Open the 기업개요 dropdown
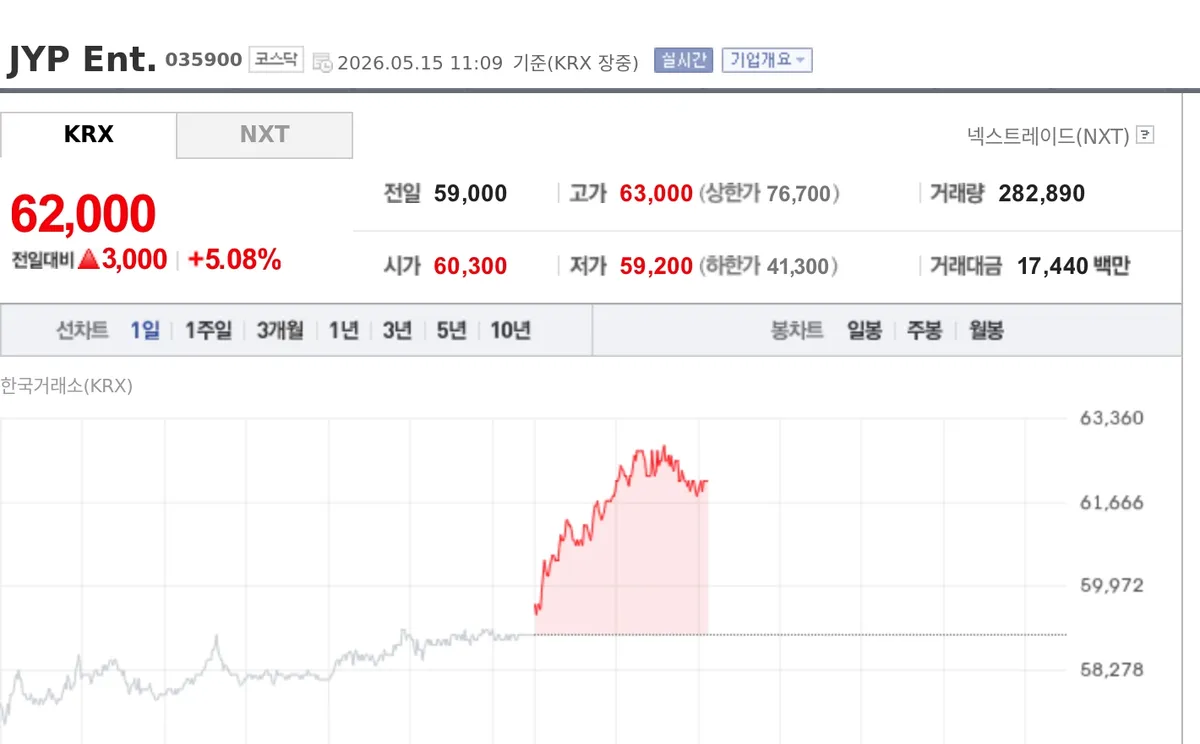 [767, 60]
